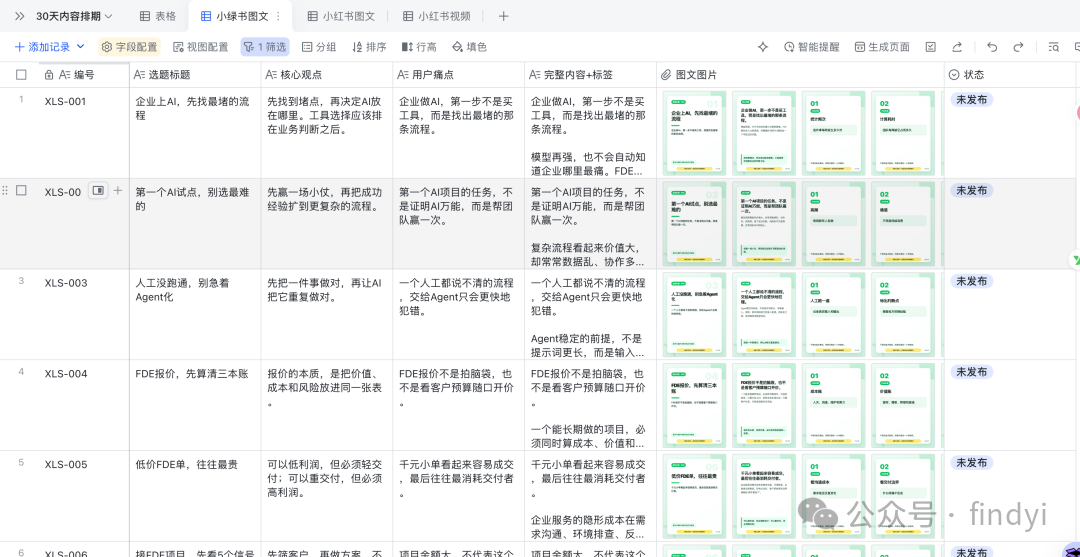Click the row number 1 at the left
The width and height of the screenshot is (1080, 557).
[x=21, y=100]
